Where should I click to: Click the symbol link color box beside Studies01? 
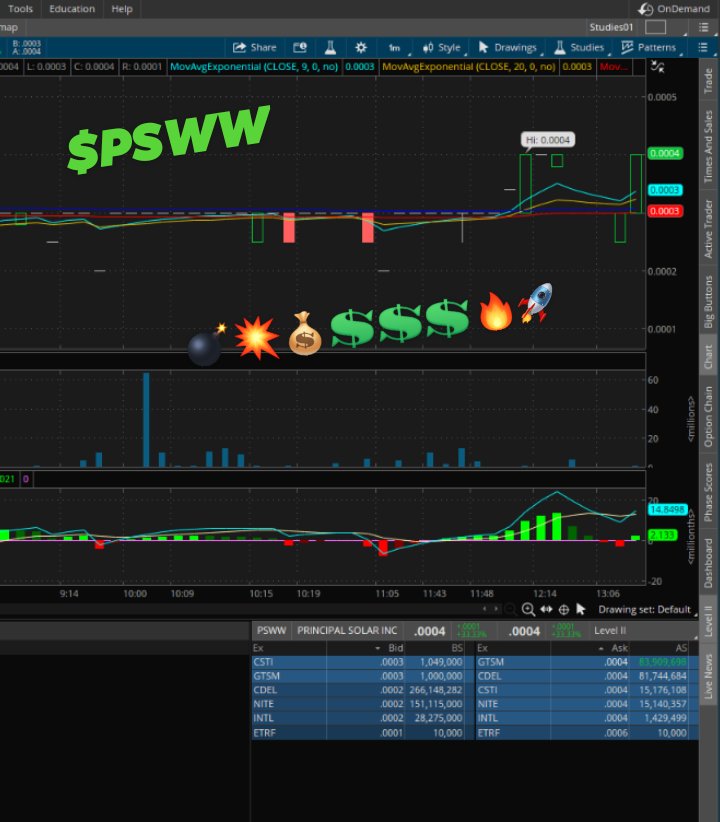tap(655, 27)
